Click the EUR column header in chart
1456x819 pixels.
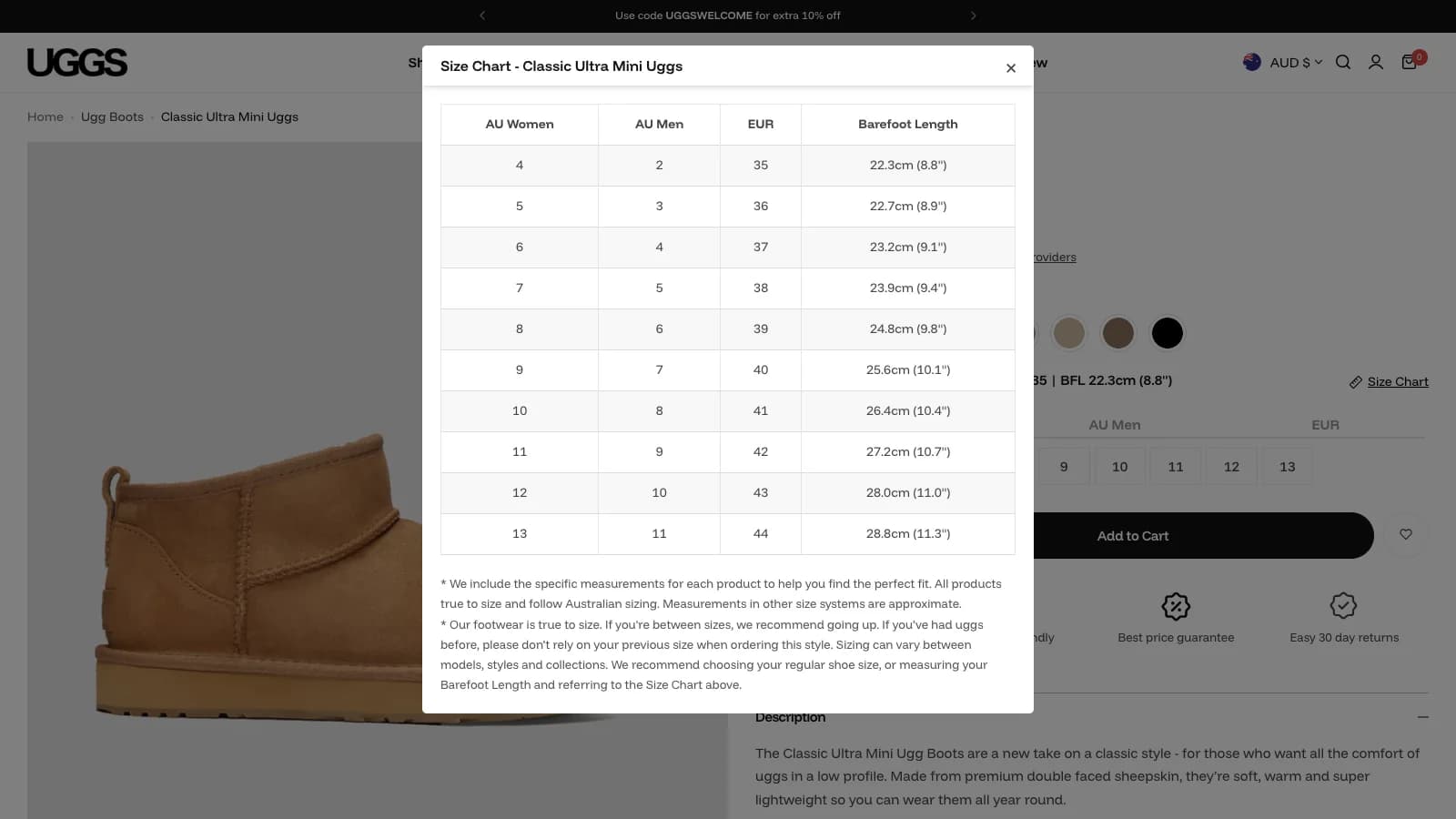pyautogui.click(x=761, y=124)
